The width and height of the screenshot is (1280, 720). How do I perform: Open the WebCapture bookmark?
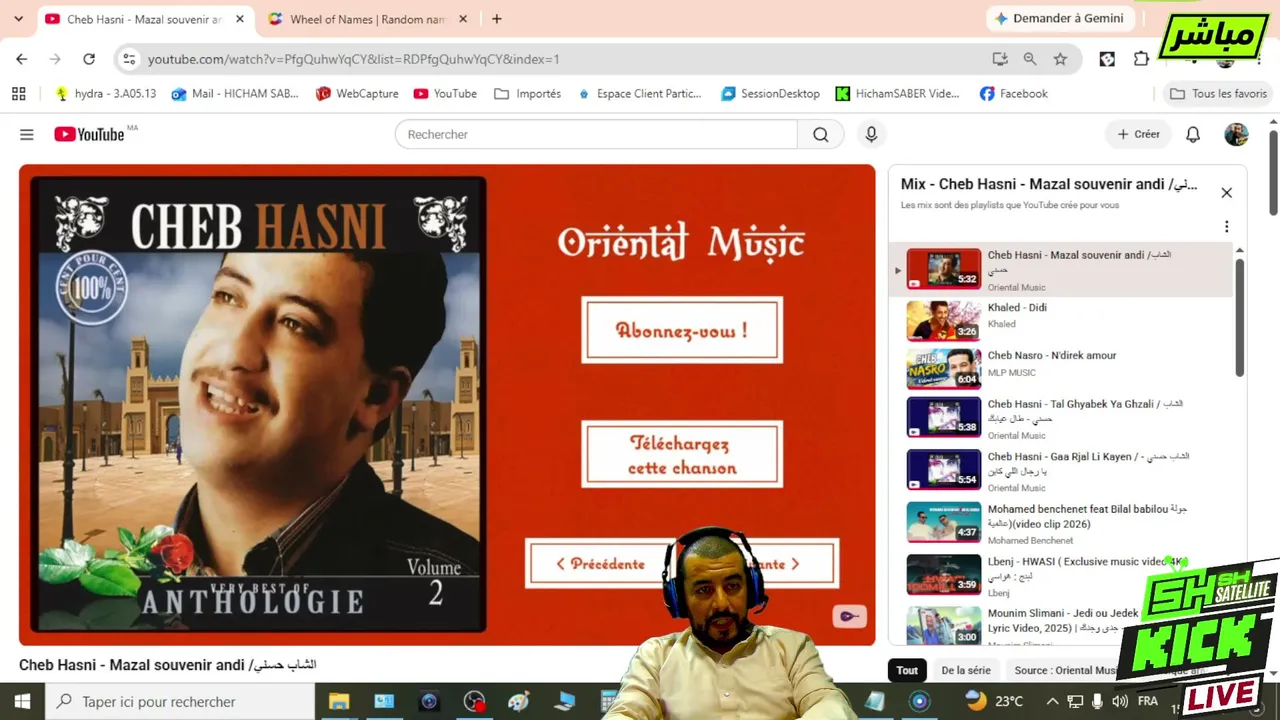pyautogui.click(x=357, y=94)
